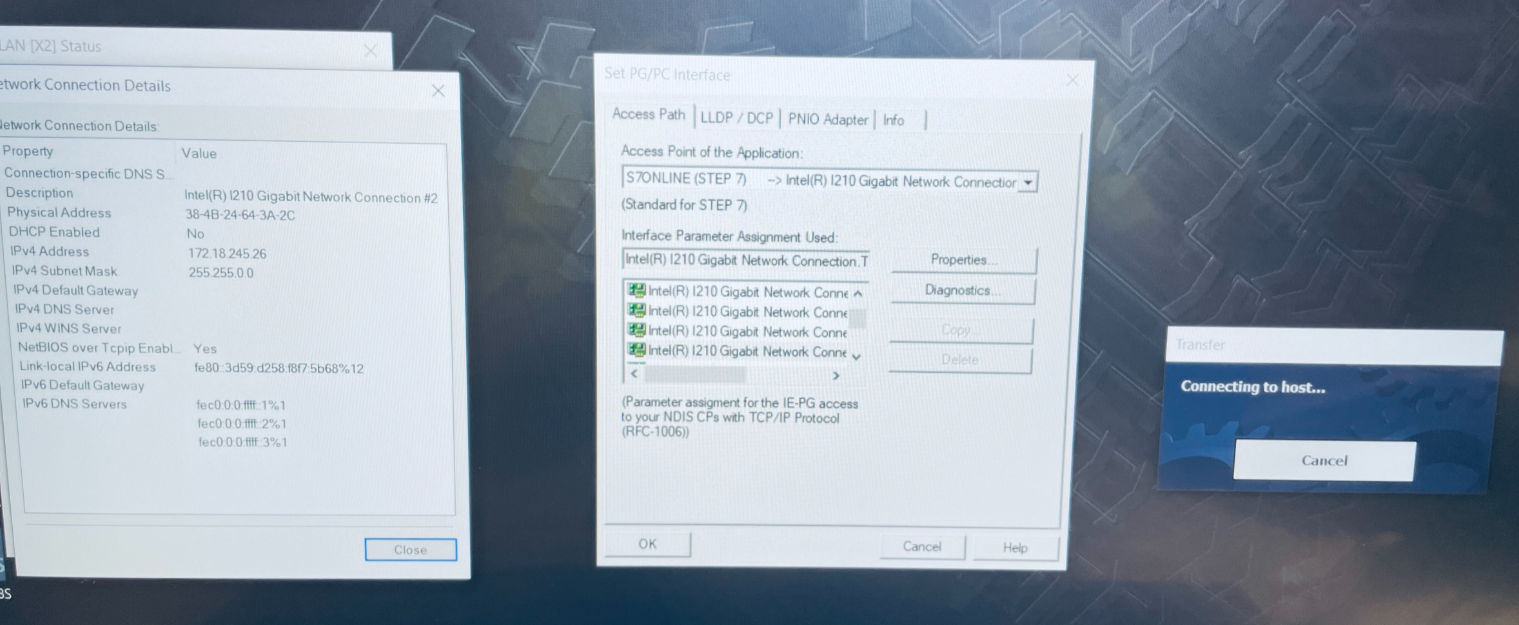Expand the Access Point of the Application dropdown
The image size is (1519, 625).
[1029, 183]
